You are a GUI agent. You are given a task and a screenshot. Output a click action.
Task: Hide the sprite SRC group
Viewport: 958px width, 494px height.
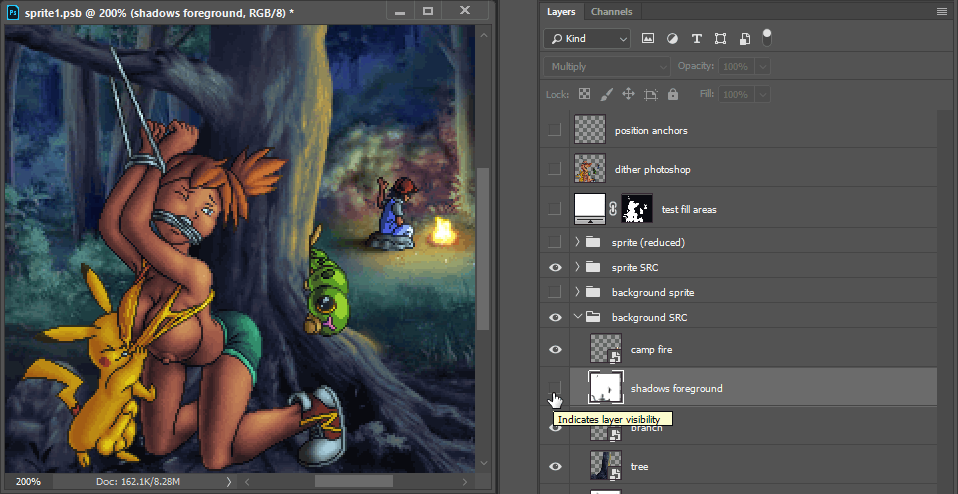[x=555, y=267]
